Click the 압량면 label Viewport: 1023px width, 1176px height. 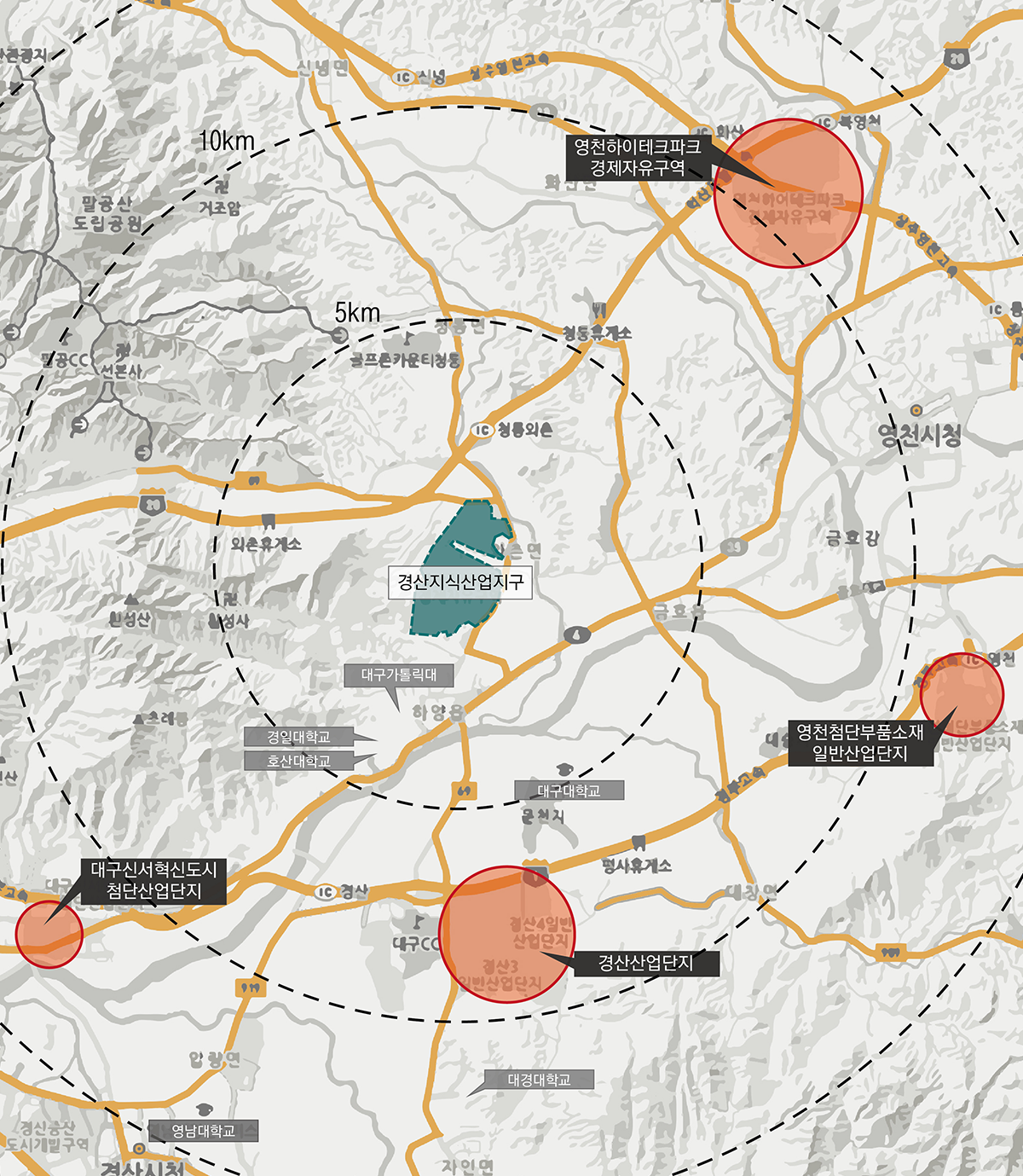coord(215,1059)
